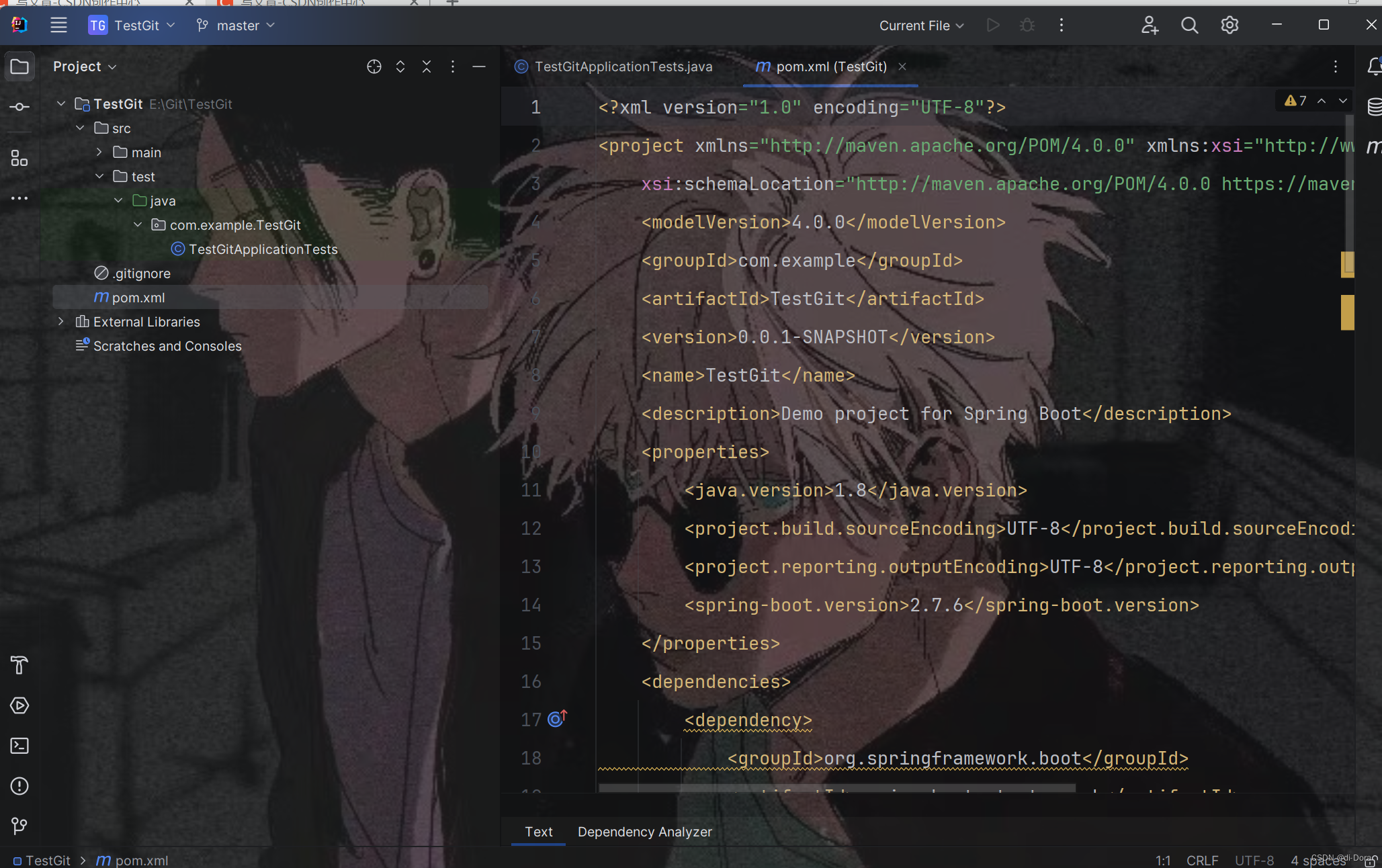Viewport: 1382px width, 868px height.
Task: Open more run actions menu
Action: click(1062, 26)
